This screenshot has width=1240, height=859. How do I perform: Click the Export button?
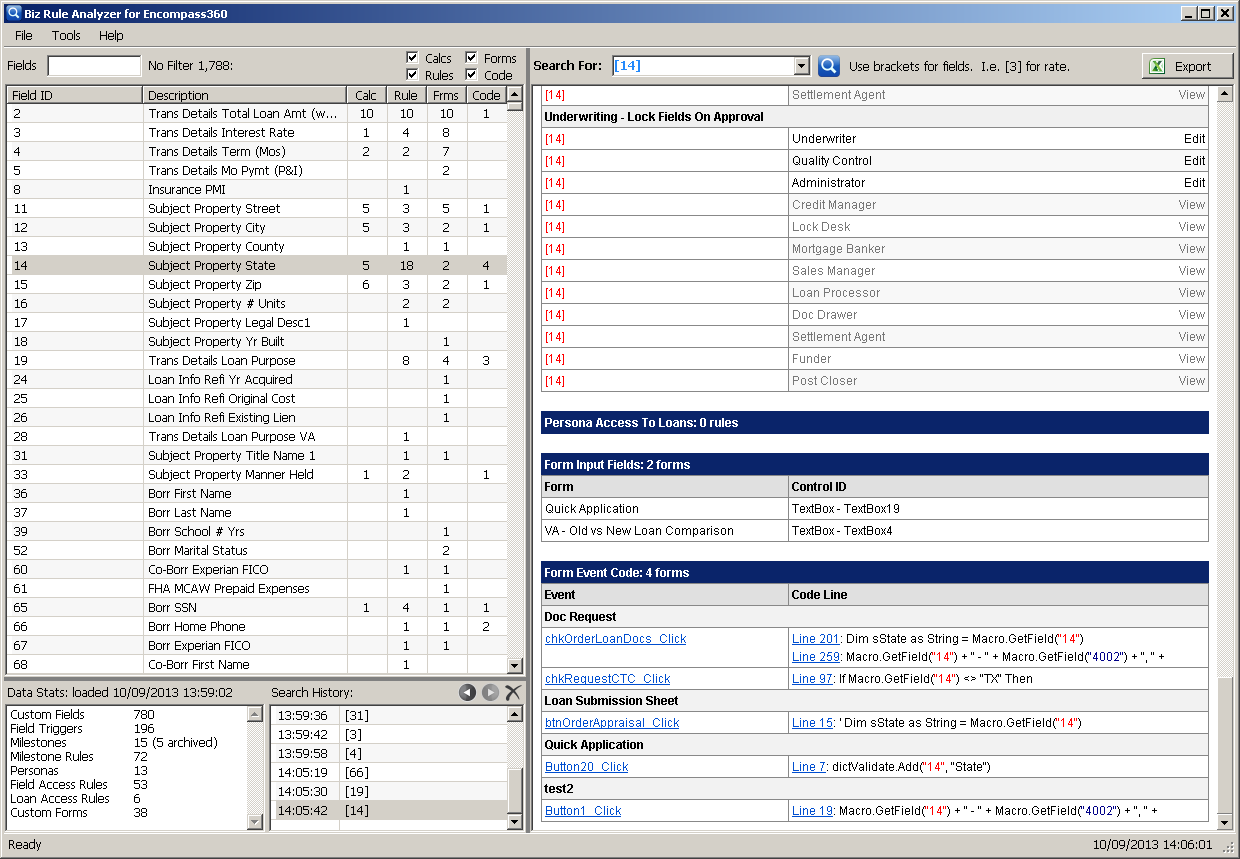(1186, 65)
